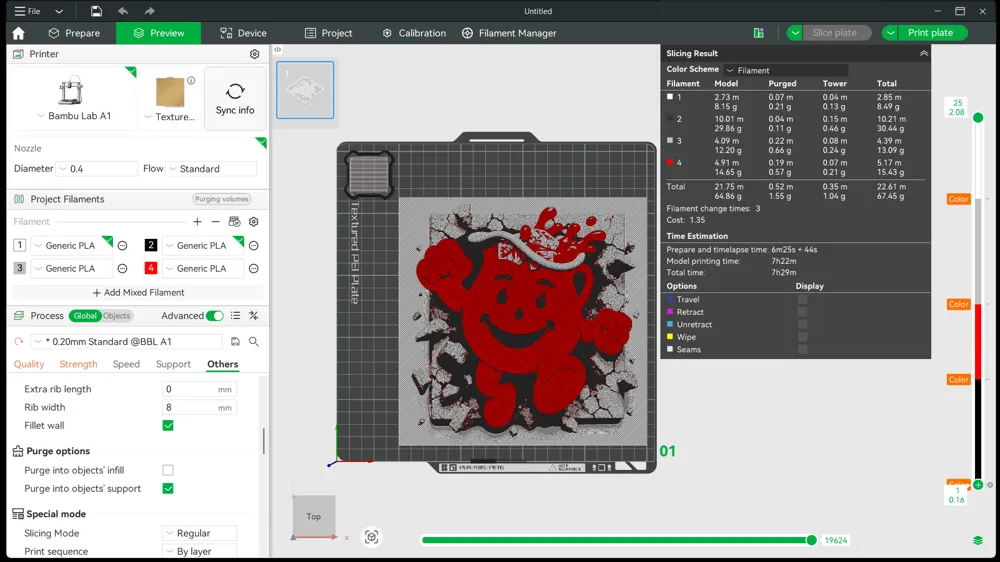
Task: Click the layers icon at bottom right
Action: (978, 540)
